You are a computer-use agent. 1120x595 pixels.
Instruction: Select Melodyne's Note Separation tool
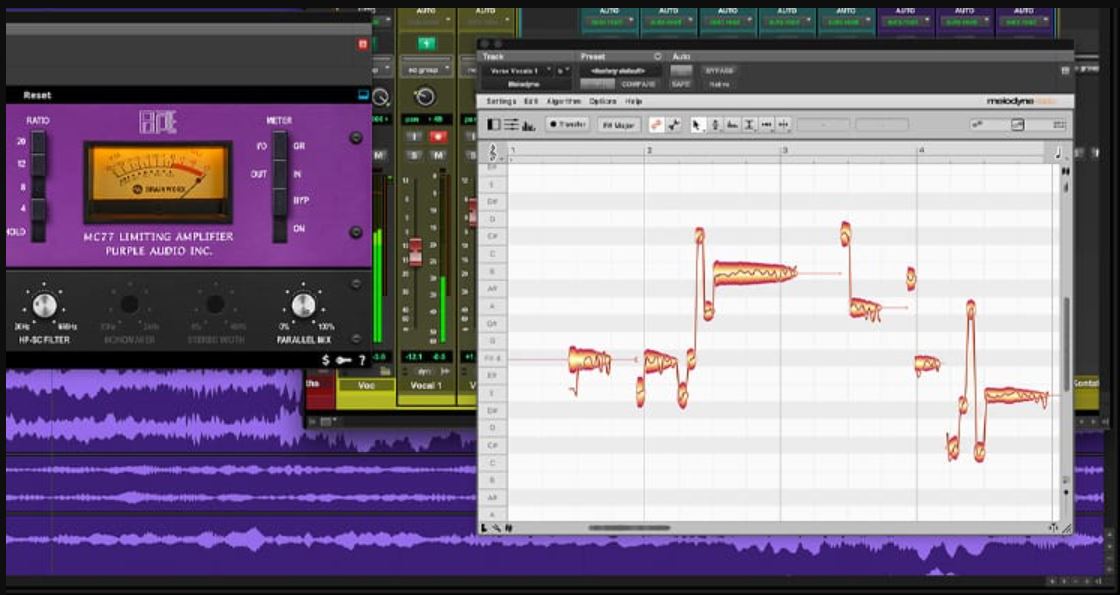click(784, 125)
